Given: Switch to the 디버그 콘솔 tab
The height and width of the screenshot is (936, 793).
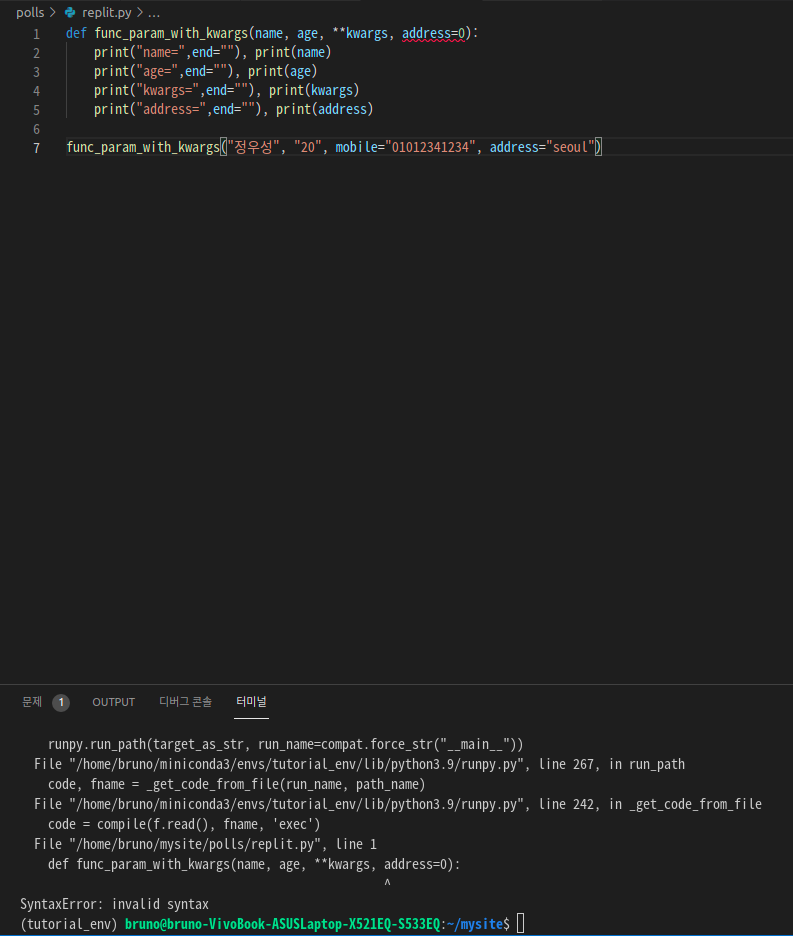Looking at the screenshot, I should point(185,702).
